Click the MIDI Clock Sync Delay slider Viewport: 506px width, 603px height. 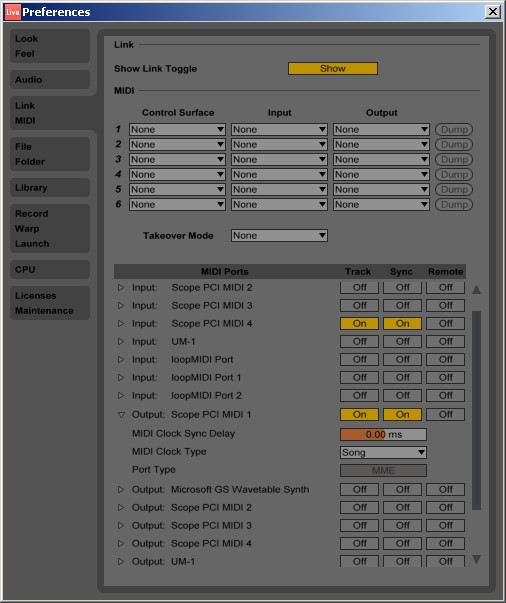(383, 435)
